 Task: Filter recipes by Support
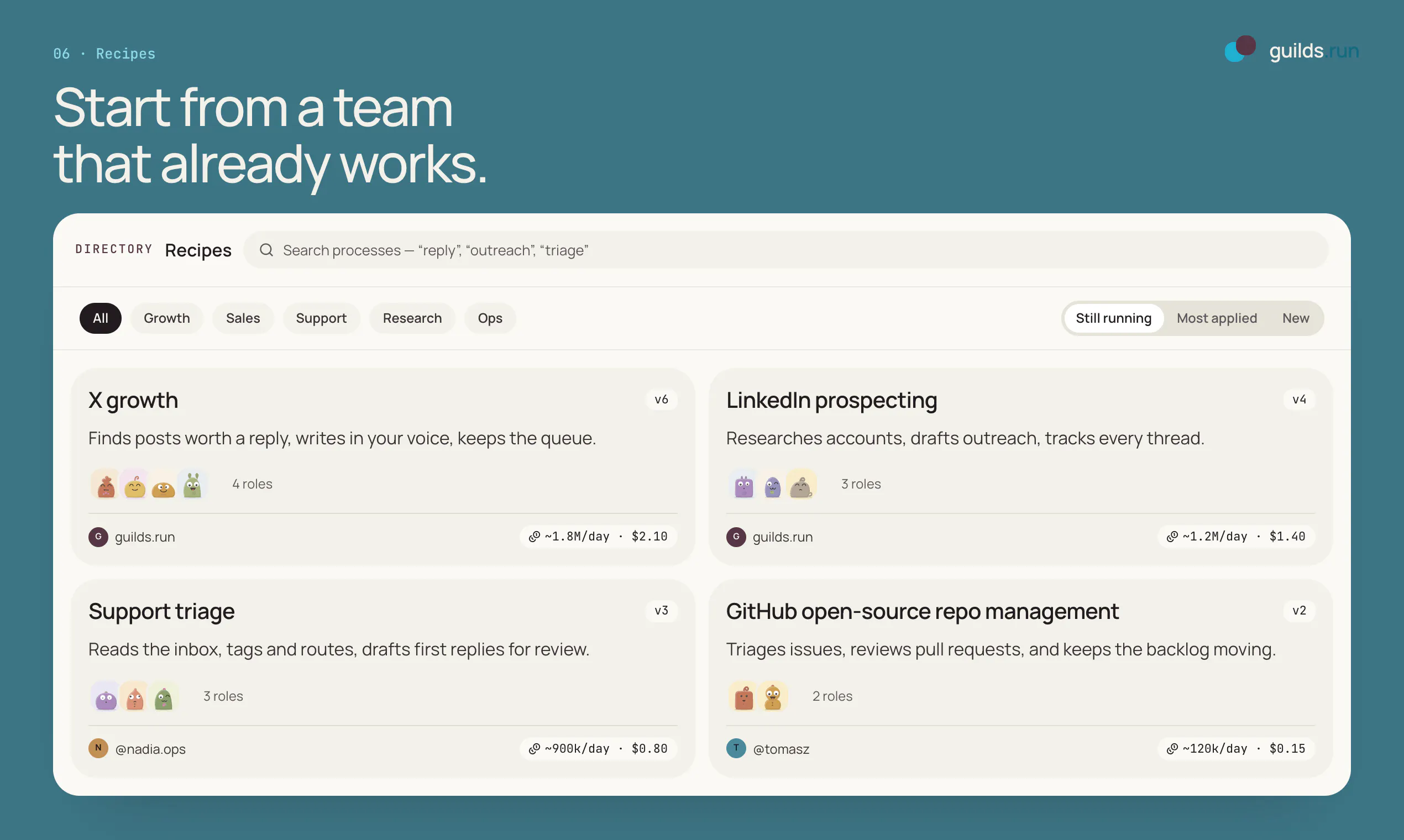point(321,318)
